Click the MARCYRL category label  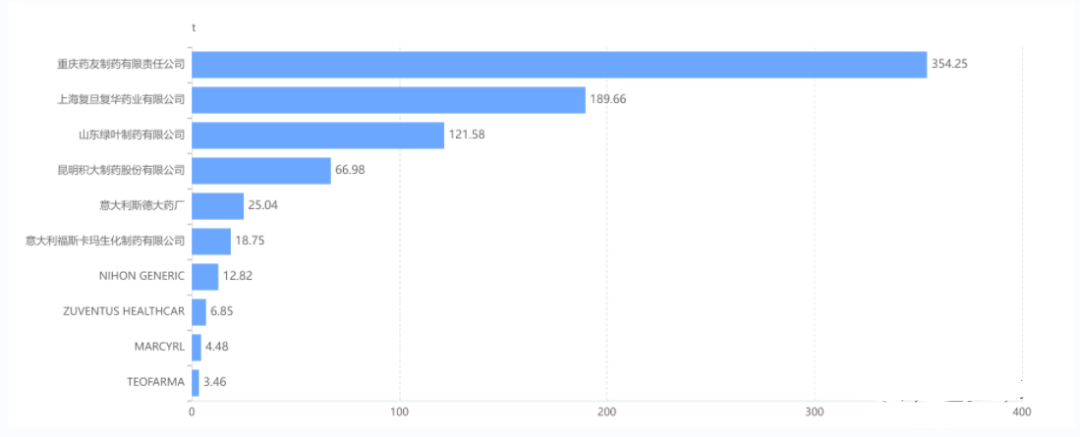click(x=159, y=346)
